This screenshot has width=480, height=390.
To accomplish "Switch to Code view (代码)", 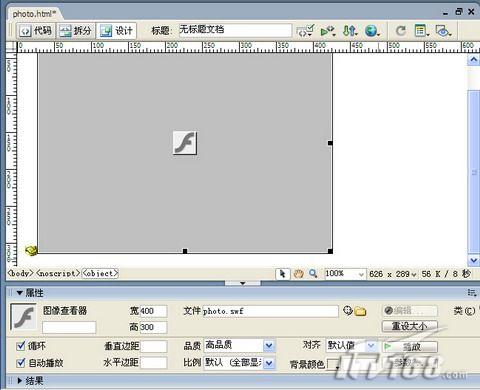I will point(36,31).
